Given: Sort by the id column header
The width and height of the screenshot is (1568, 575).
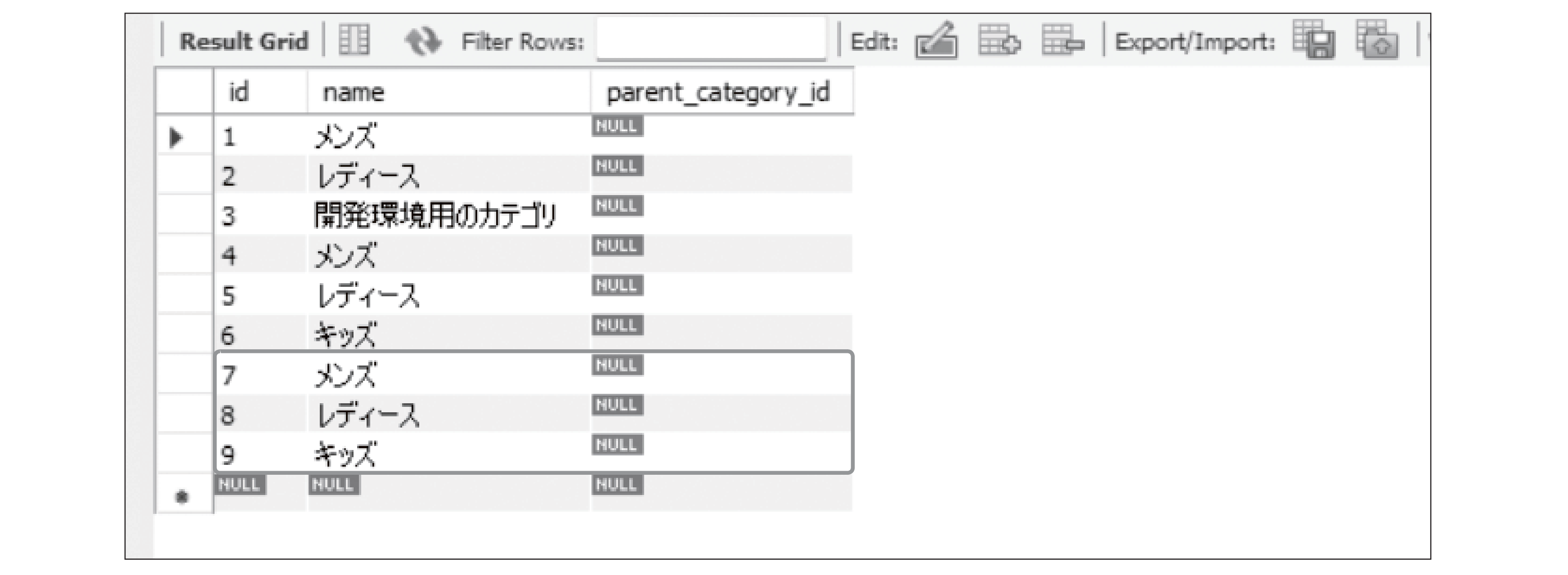Looking at the screenshot, I should tap(260, 92).
